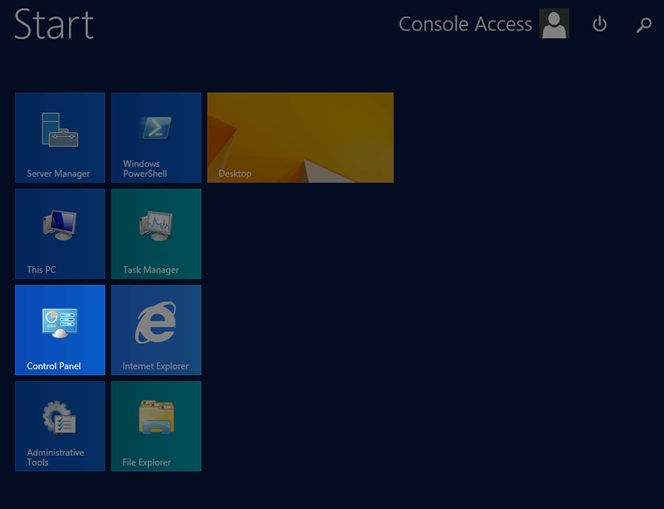Launch the Task Manager tile
Viewport: 664px width, 509px height.
click(156, 234)
